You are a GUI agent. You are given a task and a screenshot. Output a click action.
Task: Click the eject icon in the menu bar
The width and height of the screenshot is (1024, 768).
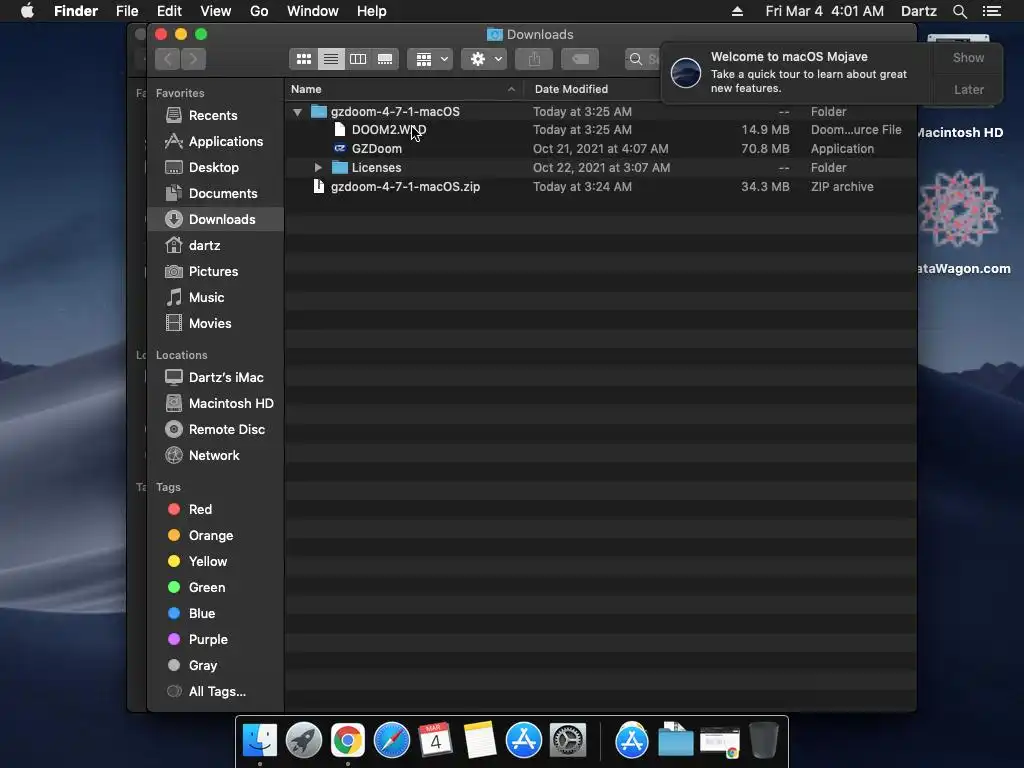pos(737,11)
